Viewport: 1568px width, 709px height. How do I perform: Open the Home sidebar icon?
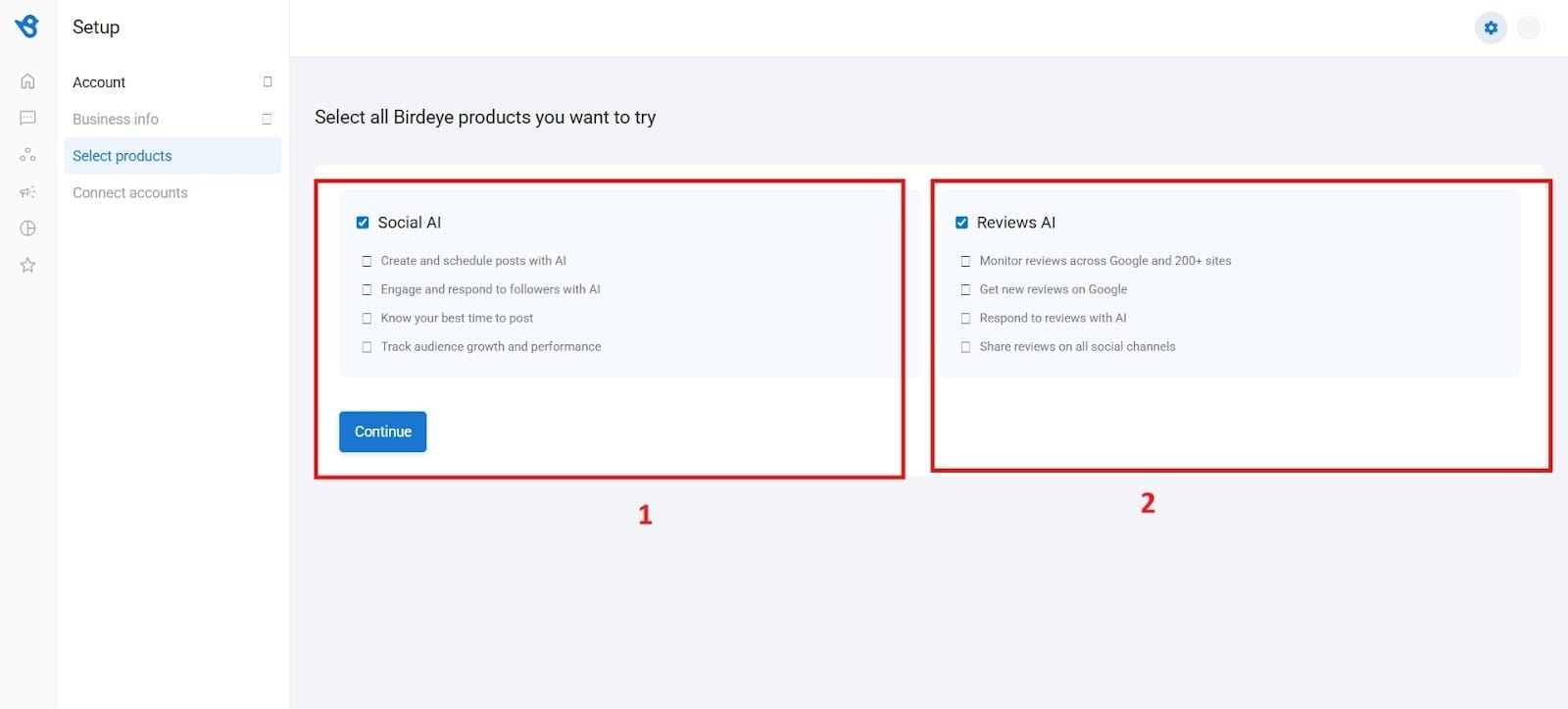click(26, 80)
